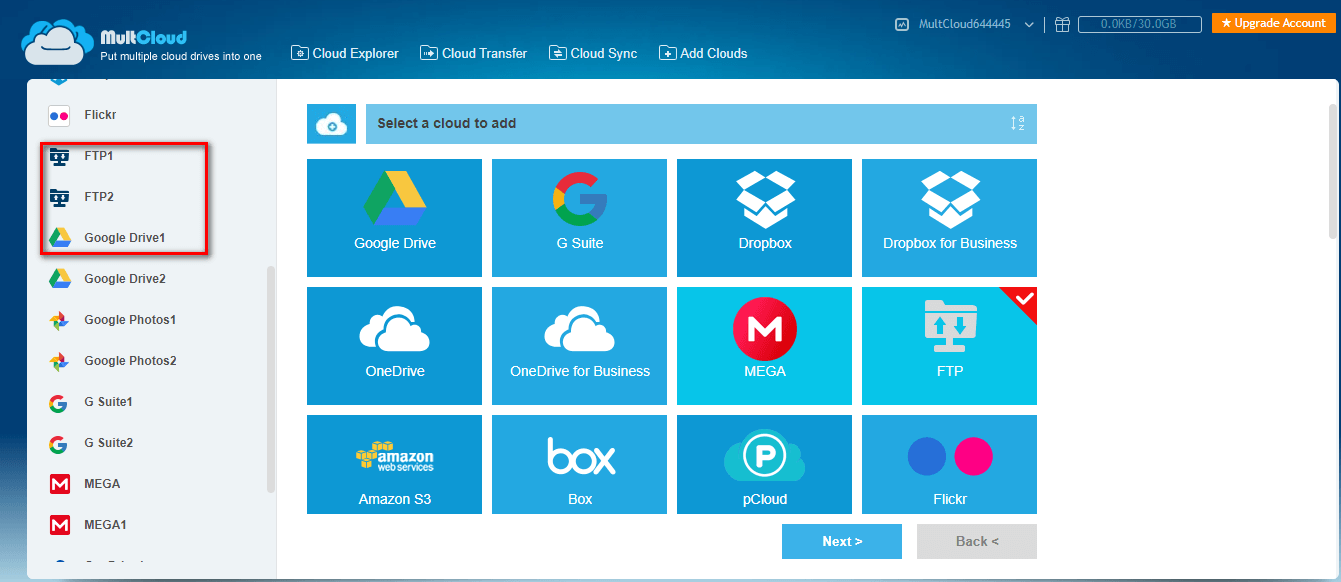Click the add cloud icon next to header
The width and height of the screenshot is (1341, 582).
(x=331, y=124)
